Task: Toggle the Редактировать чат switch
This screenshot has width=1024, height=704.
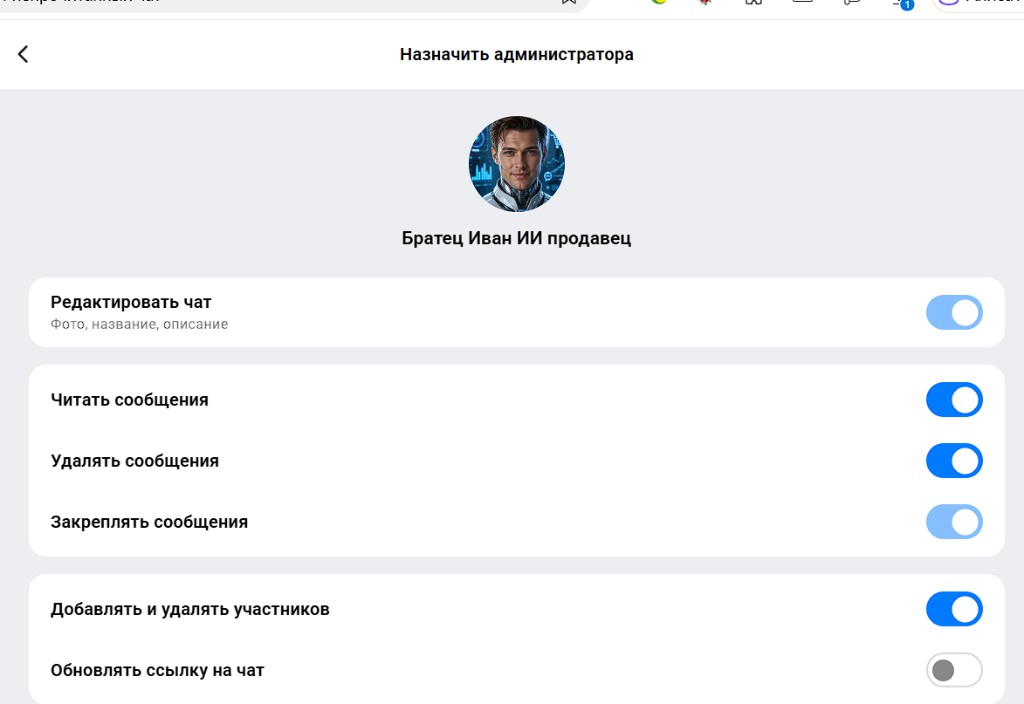Action: pos(954,312)
